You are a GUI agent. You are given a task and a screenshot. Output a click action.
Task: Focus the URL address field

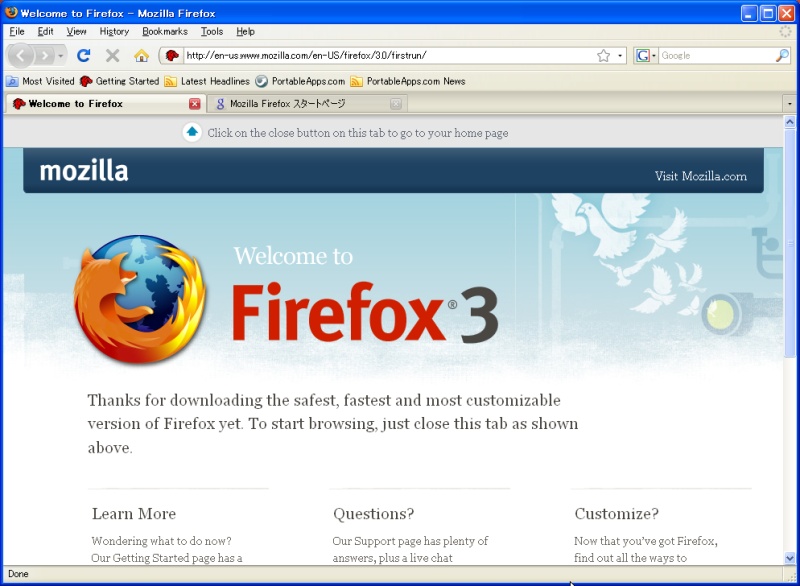[x=389, y=55]
